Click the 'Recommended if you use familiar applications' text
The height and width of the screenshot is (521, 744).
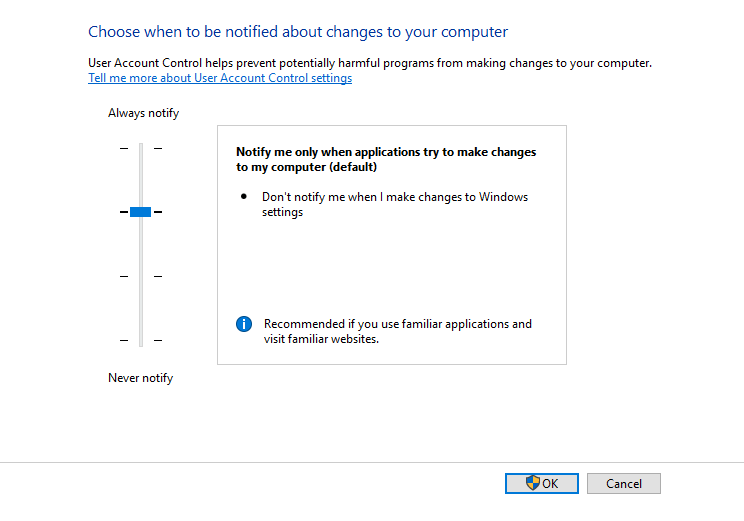(x=398, y=331)
